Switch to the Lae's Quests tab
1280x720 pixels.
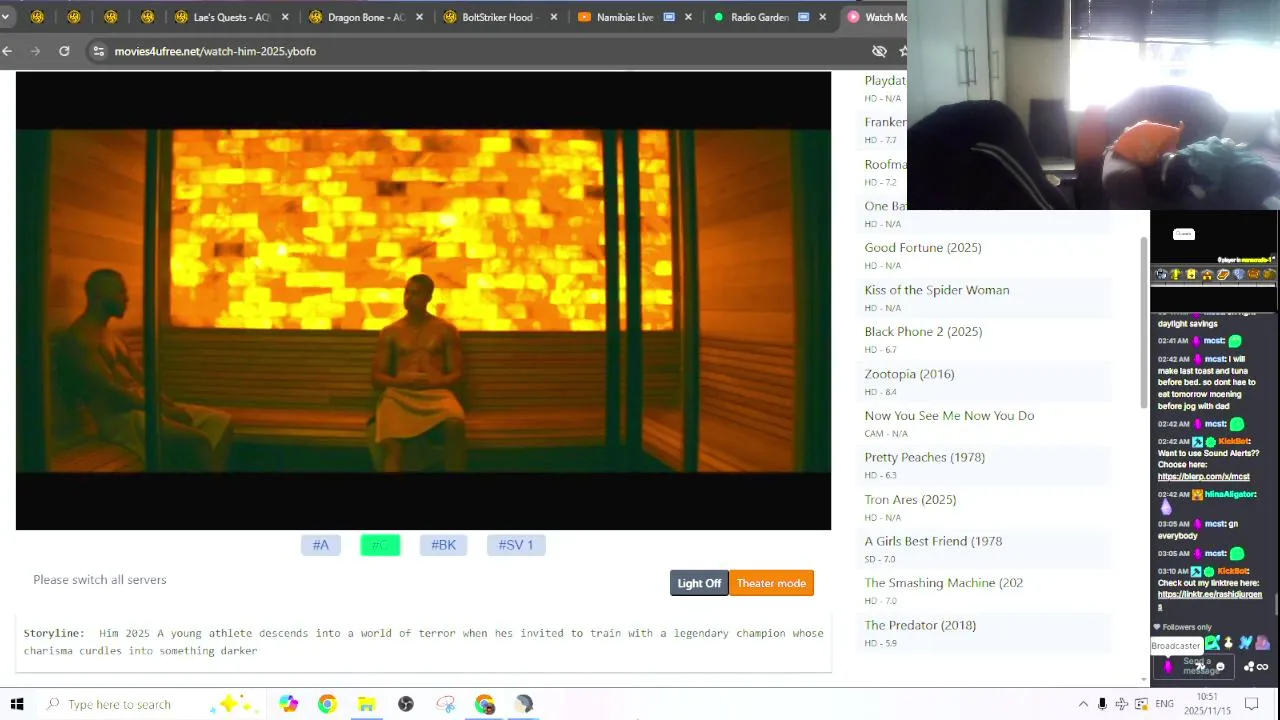(x=231, y=17)
